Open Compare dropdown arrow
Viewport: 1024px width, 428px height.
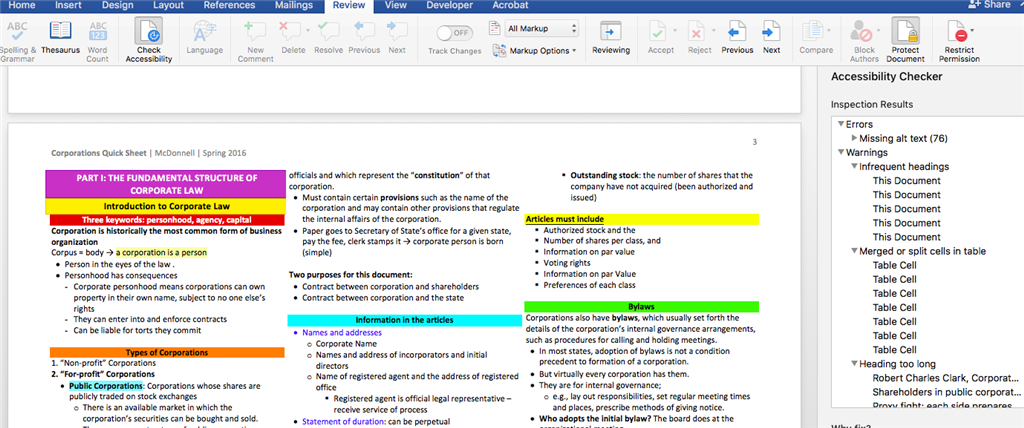coord(829,30)
